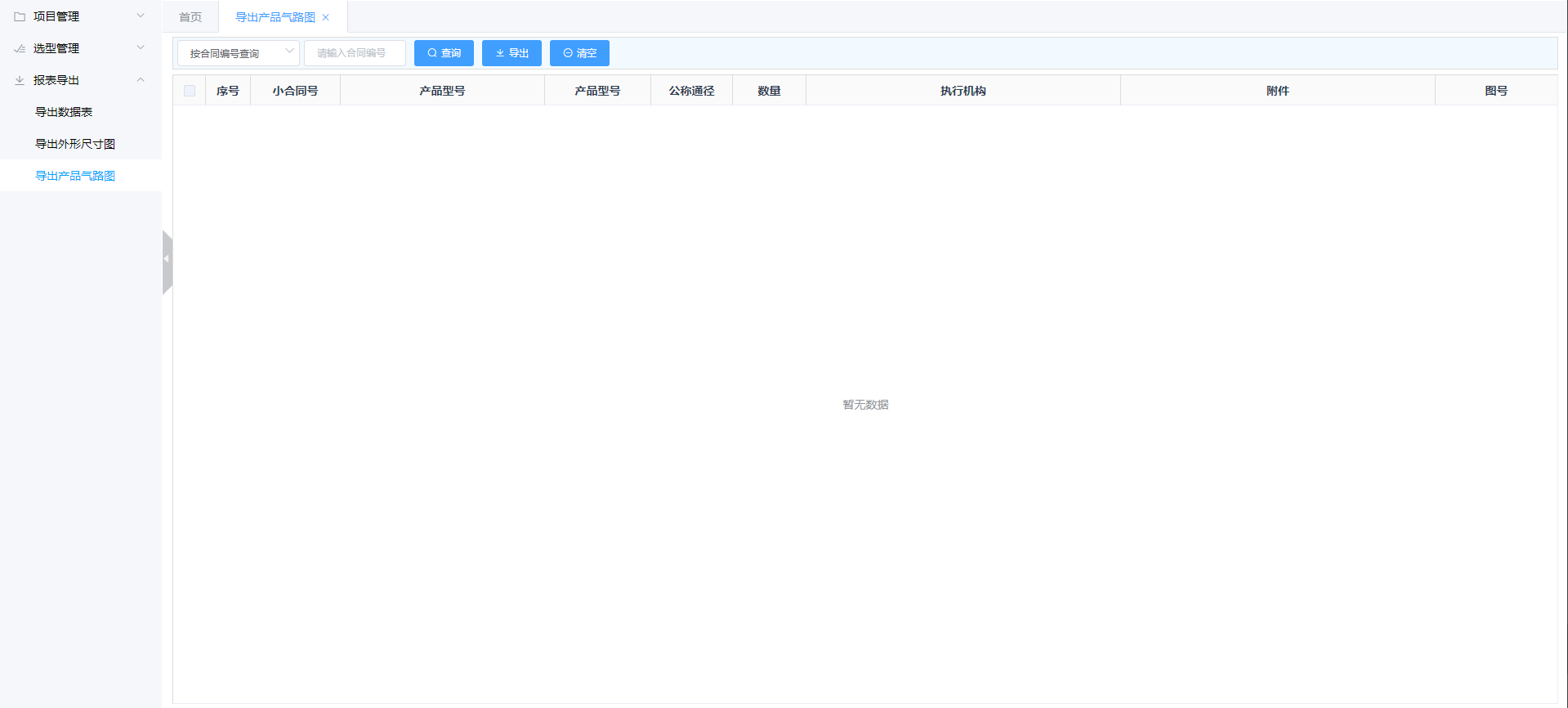Click the 清空 clear button

[579, 53]
